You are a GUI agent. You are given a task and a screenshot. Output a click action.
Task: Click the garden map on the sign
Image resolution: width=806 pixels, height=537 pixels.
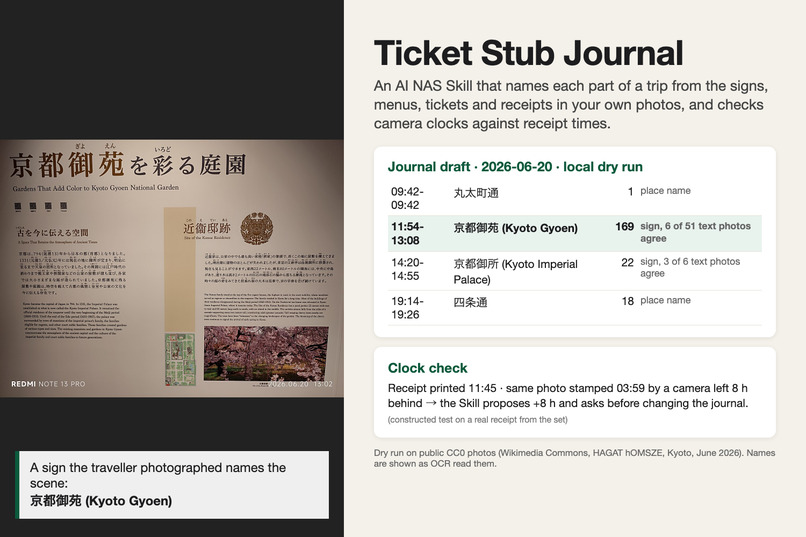(x=180, y=360)
